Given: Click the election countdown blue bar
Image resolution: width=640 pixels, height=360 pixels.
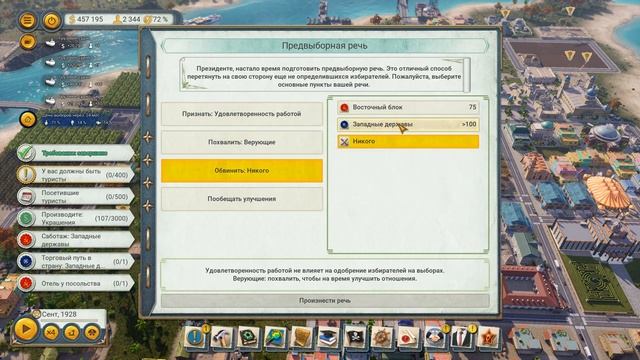Looking at the screenshot, I should (x=76, y=120).
